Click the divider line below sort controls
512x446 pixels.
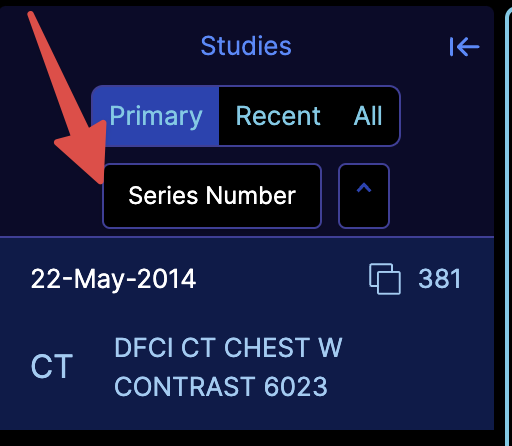point(247,237)
